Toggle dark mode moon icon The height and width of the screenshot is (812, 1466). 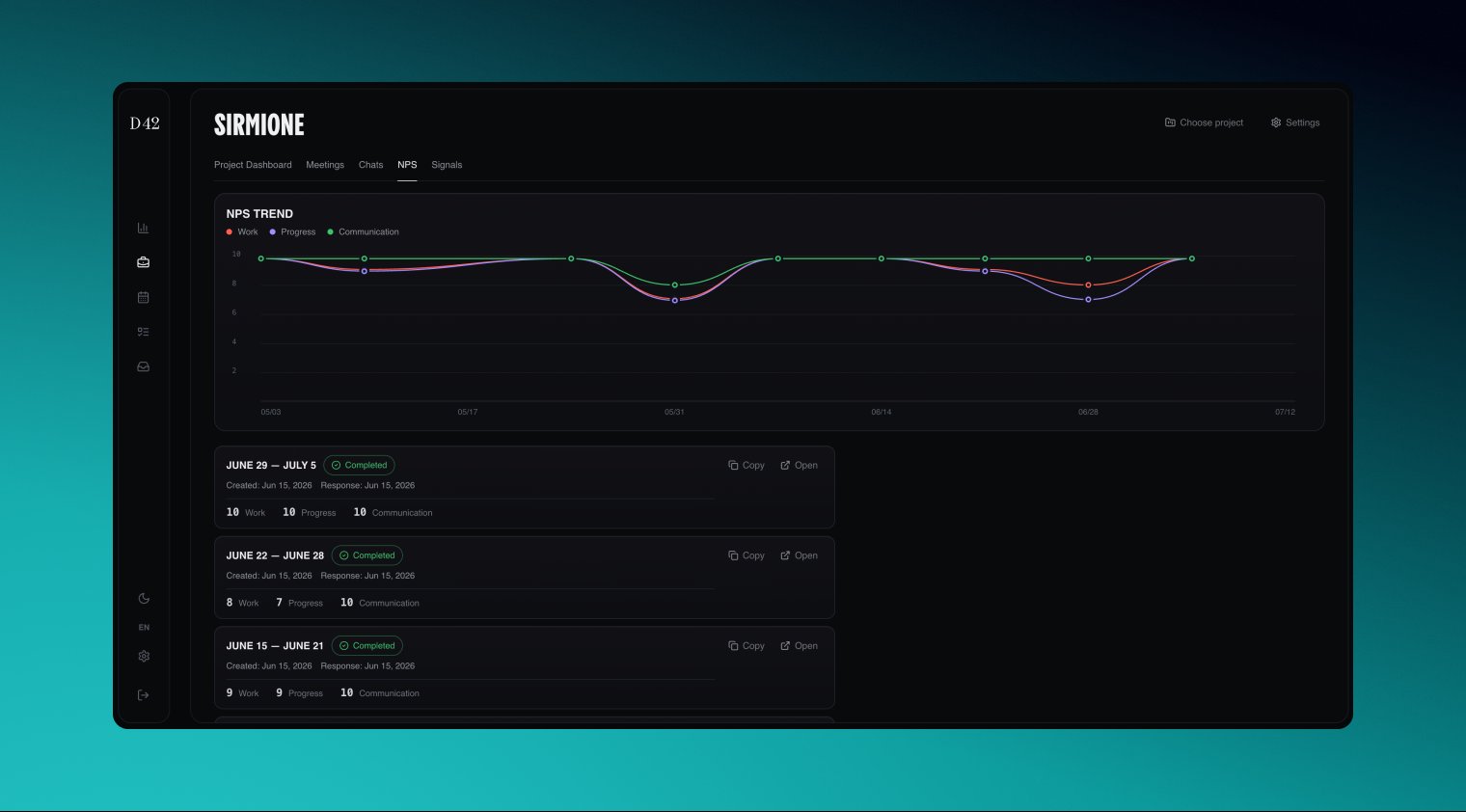(144, 598)
